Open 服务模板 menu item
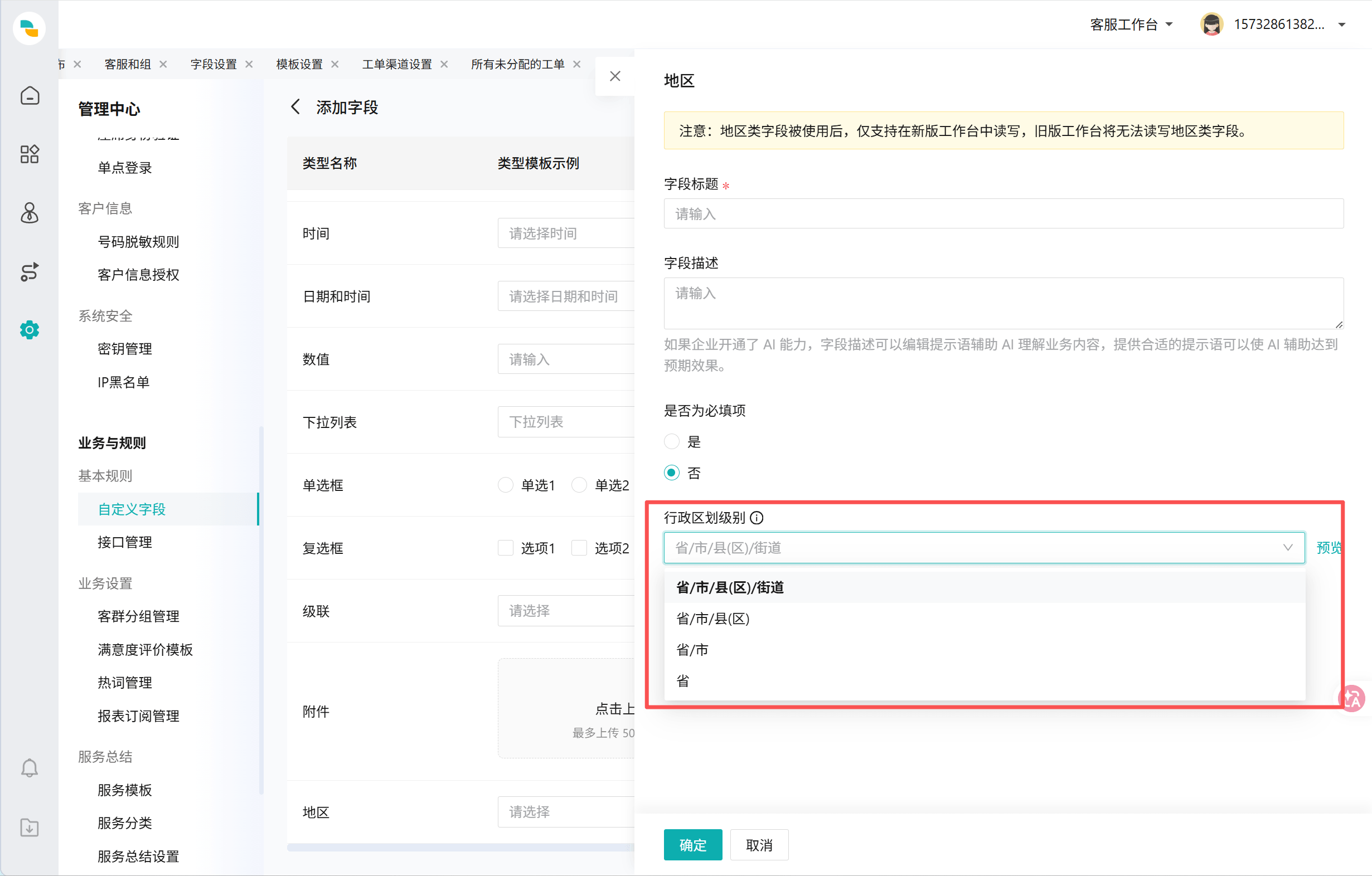The image size is (1372, 876). pos(125,790)
